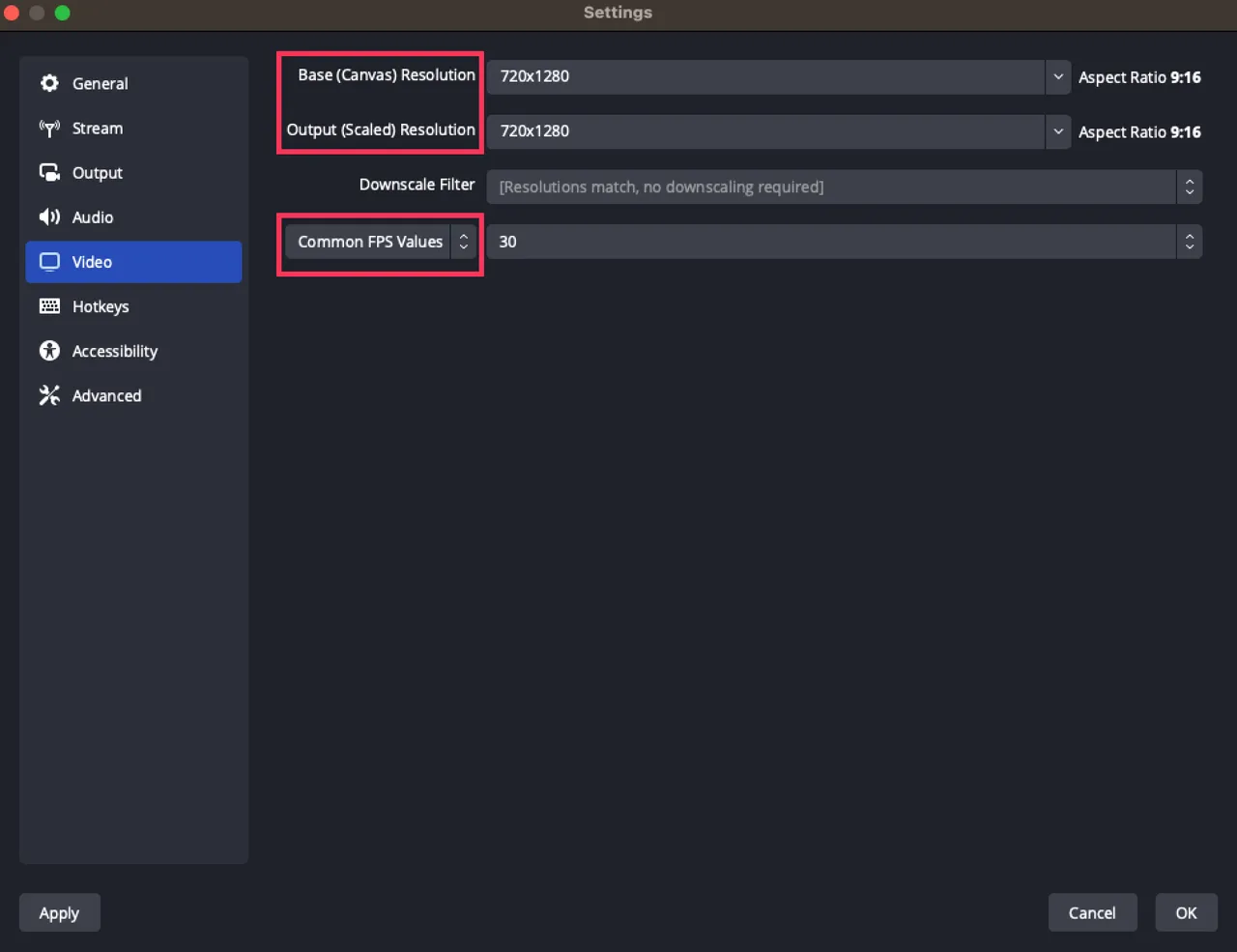Click the Stream antenna icon

point(49,128)
